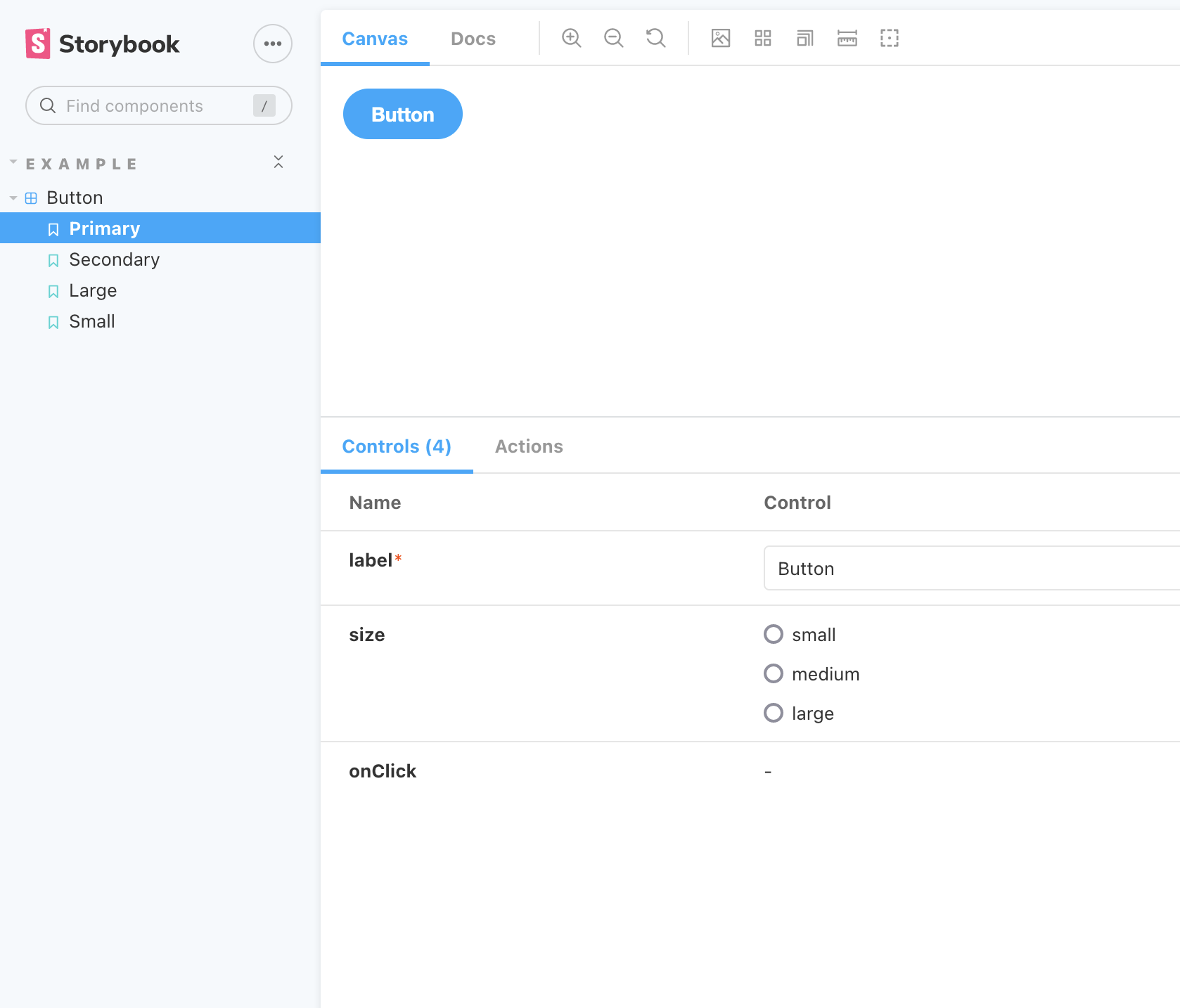Change the viewport size
Viewport: 1180px width, 1008px height.
tap(804, 38)
